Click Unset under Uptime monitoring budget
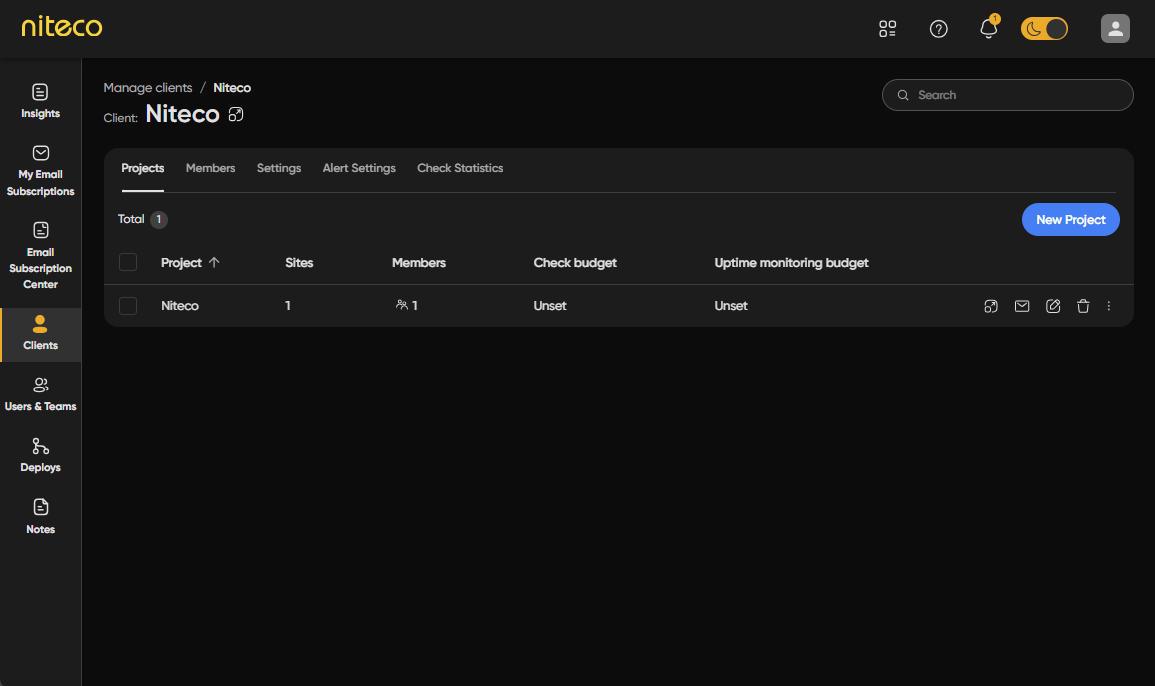This screenshot has width=1155, height=686. [731, 306]
